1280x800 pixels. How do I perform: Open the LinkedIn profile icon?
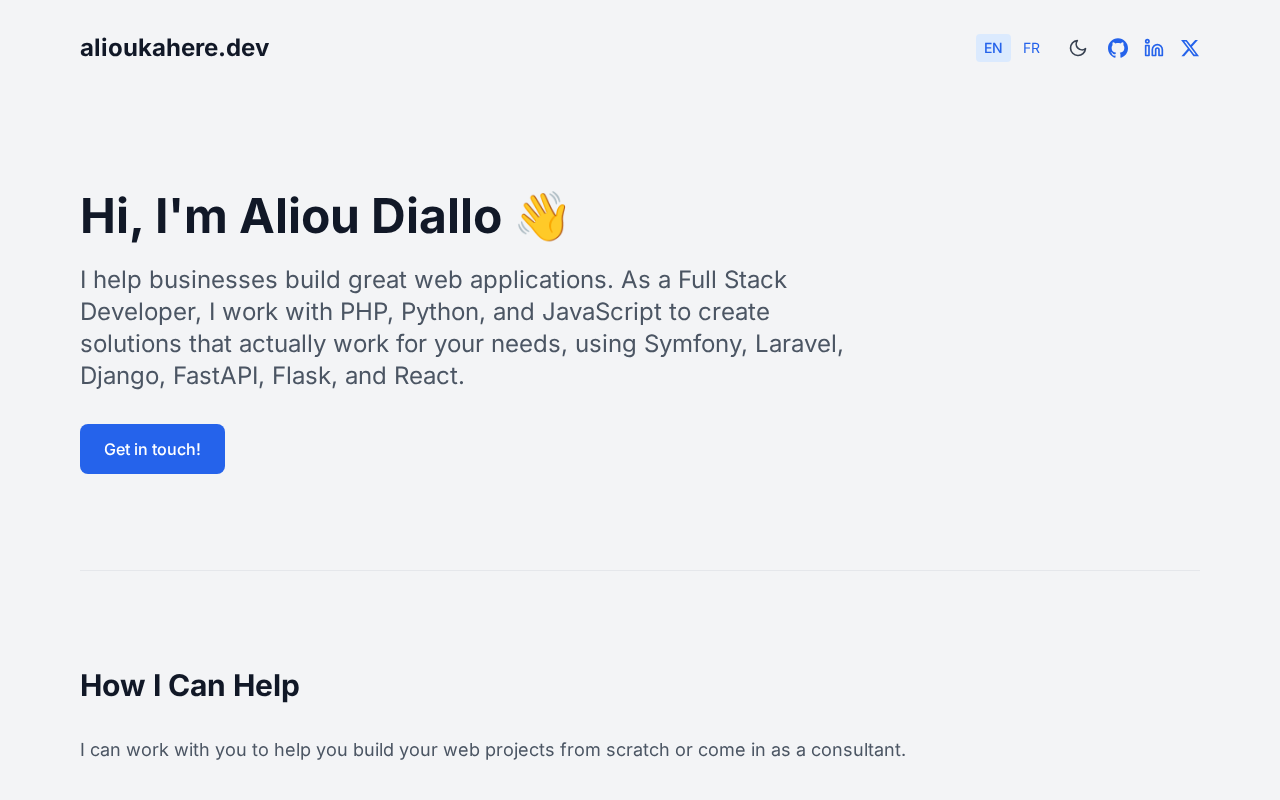click(x=1154, y=48)
